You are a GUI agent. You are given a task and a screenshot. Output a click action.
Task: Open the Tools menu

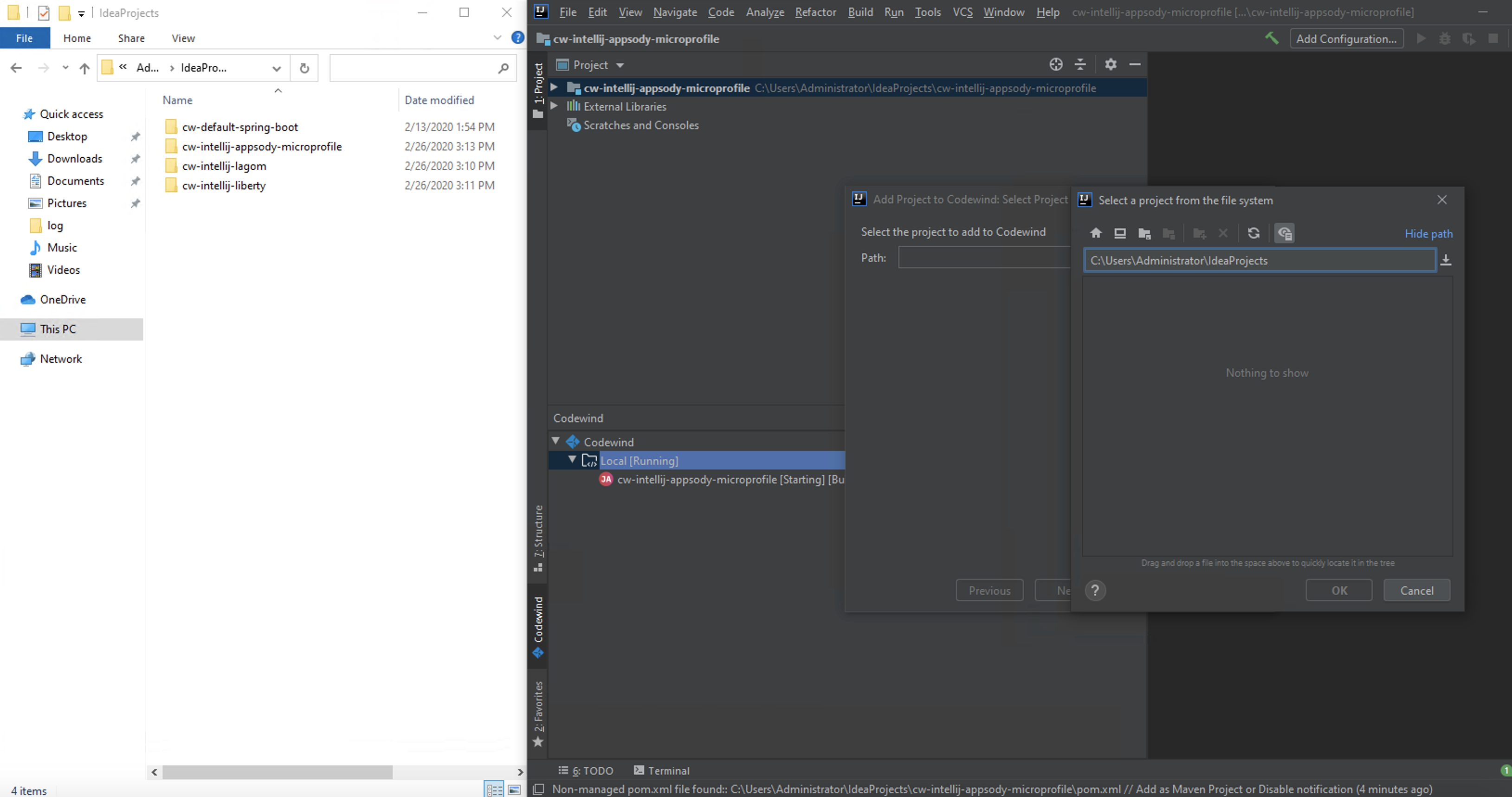(927, 13)
